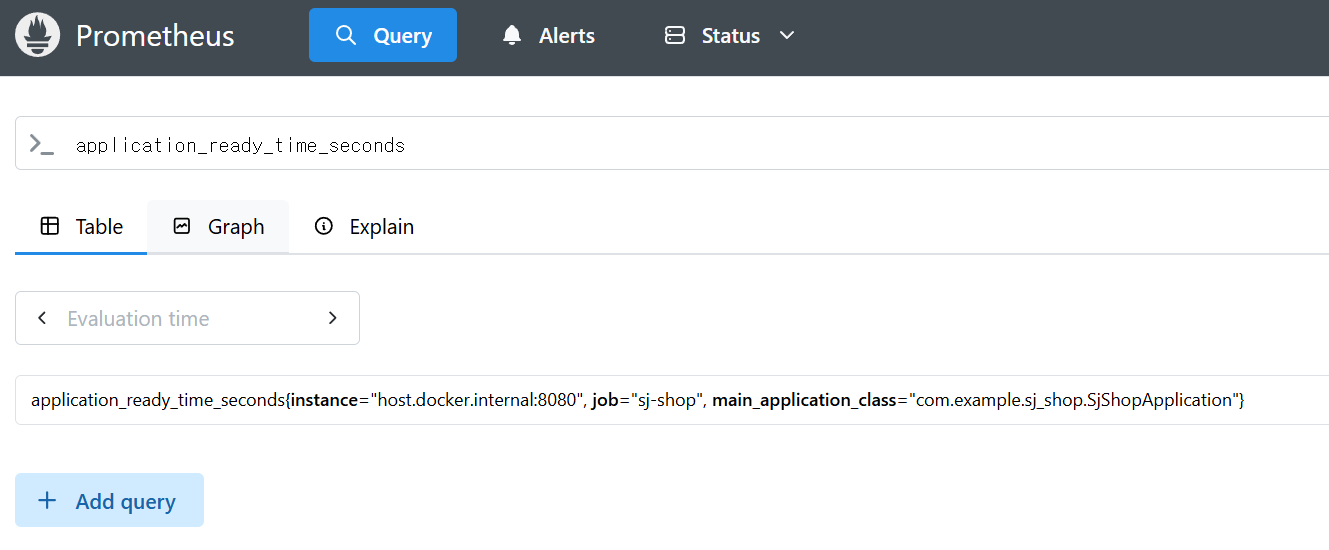Add a new query panel
1329x550 pixels.
109,500
